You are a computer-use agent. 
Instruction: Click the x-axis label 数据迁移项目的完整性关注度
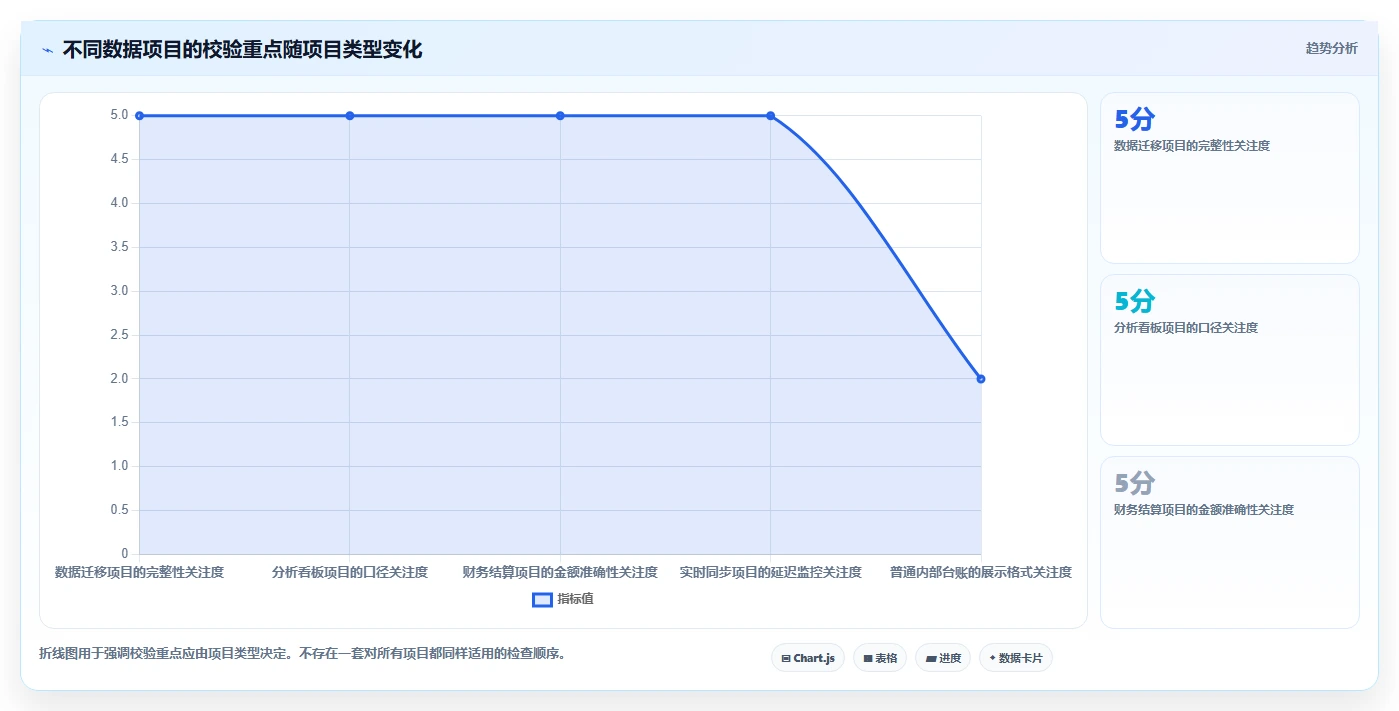[x=139, y=572]
